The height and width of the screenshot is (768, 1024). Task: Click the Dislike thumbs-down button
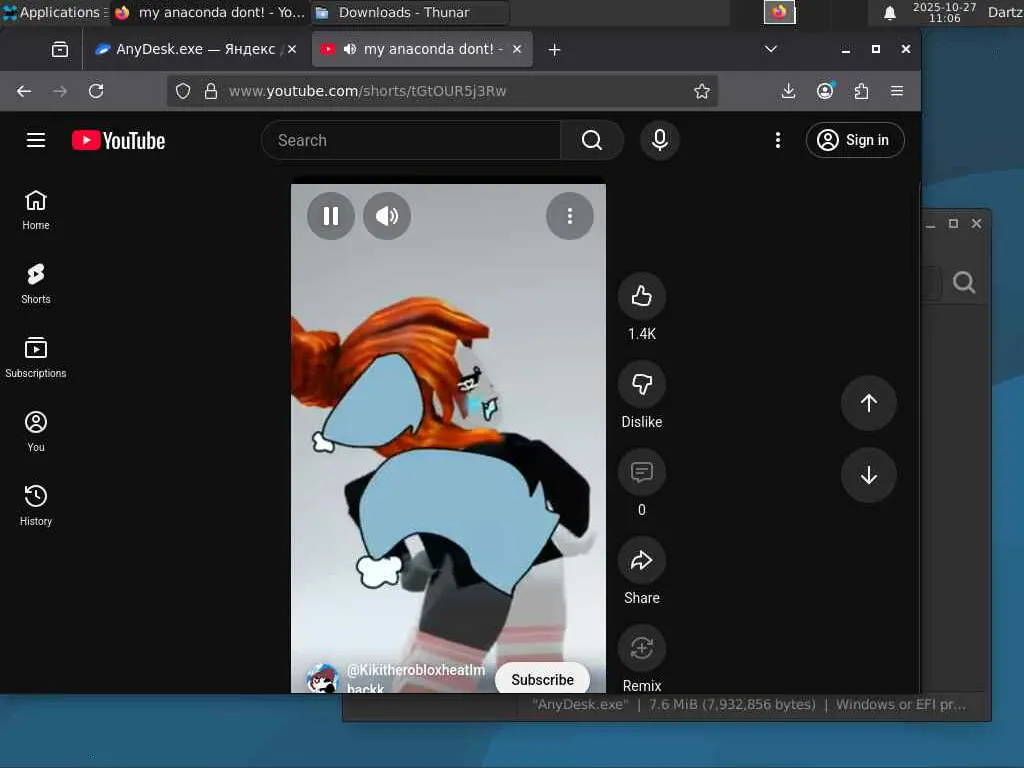[x=641, y=384]
